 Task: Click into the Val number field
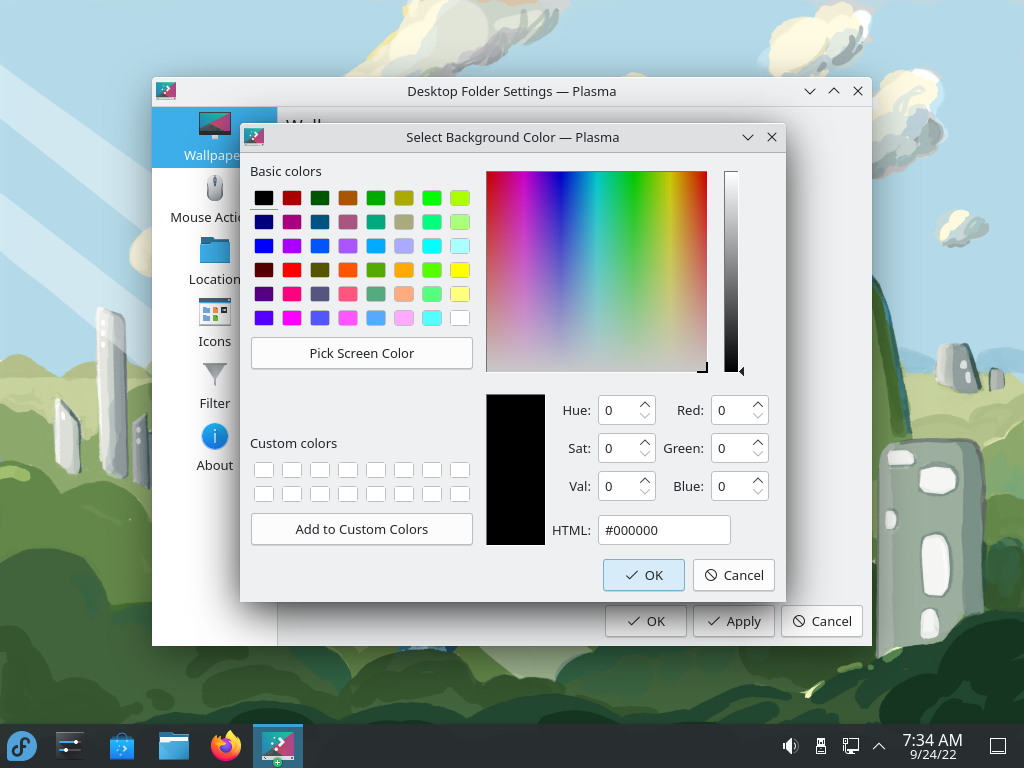pos(617,487)
